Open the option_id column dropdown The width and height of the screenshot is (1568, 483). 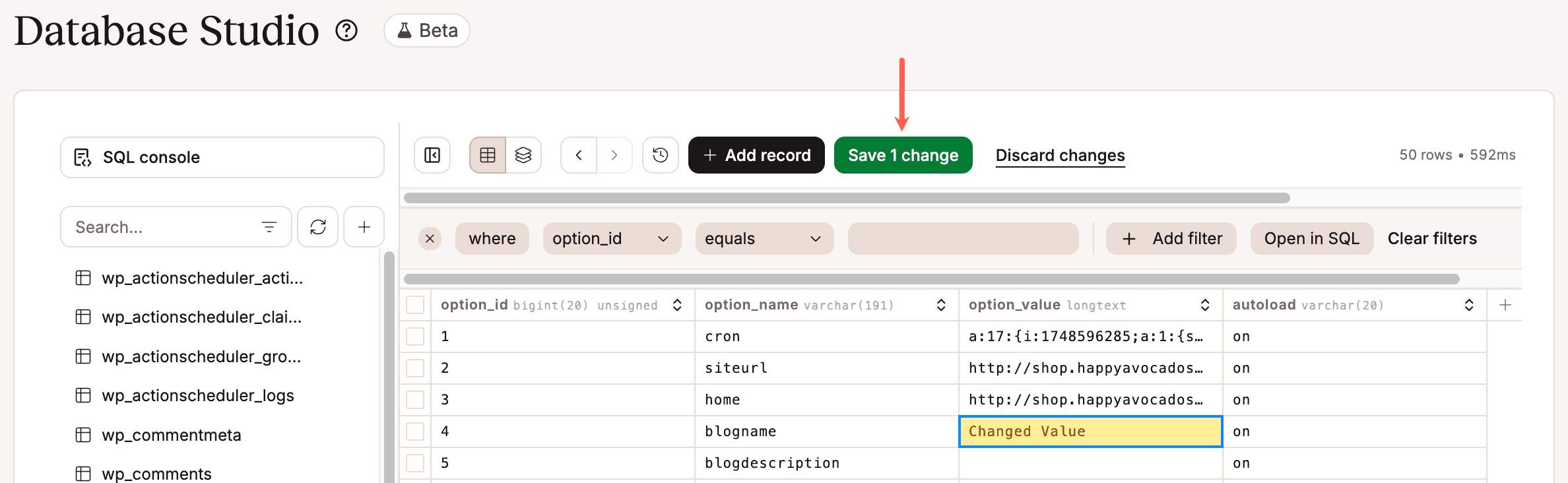612,238
